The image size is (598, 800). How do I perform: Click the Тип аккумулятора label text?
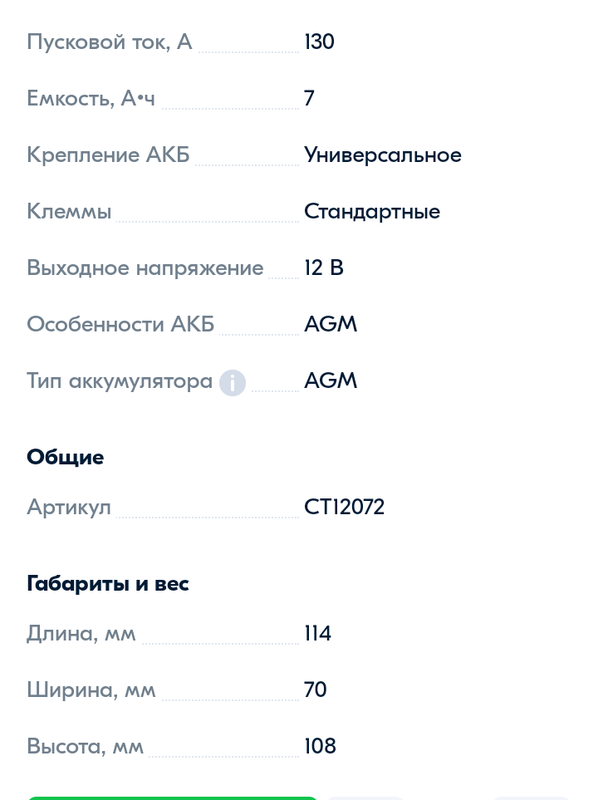(x=119, y=382)
